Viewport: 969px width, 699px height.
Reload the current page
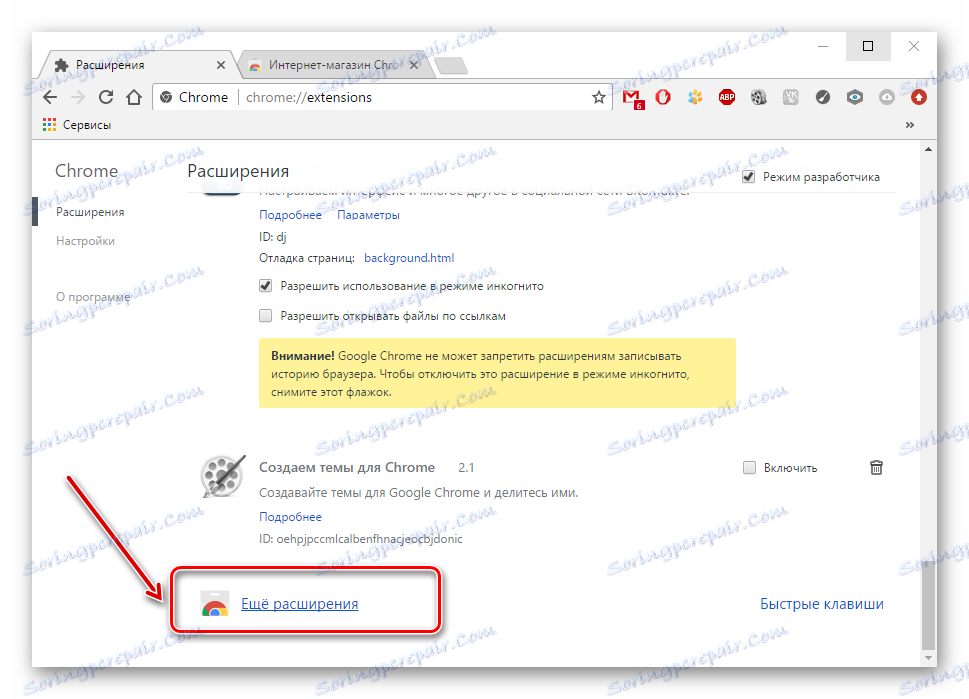coord(106,97)
